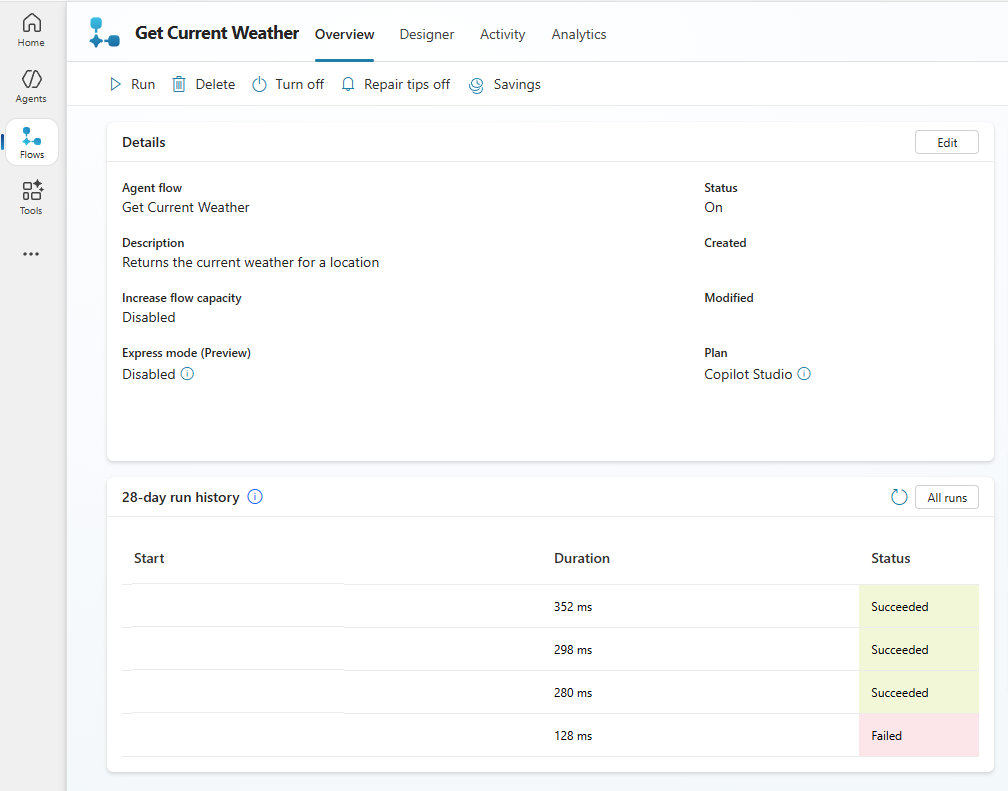Click the agent flow logo icon beside the title
Viewport: 1008px width, 791px height.
click(x=104, y=33)
